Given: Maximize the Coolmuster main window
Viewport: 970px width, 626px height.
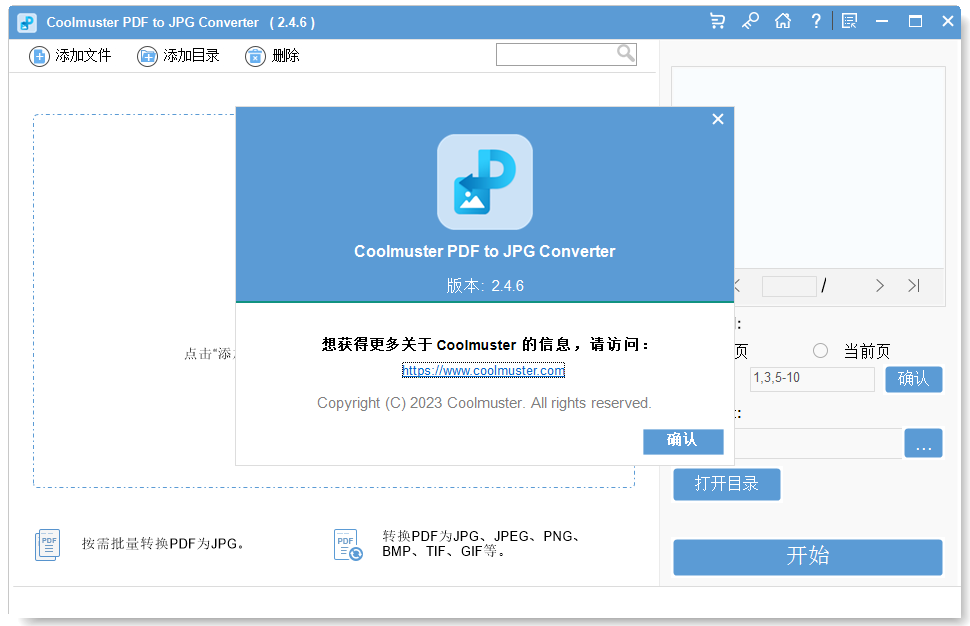Looking at the screenshot, I should click(916, 22).
